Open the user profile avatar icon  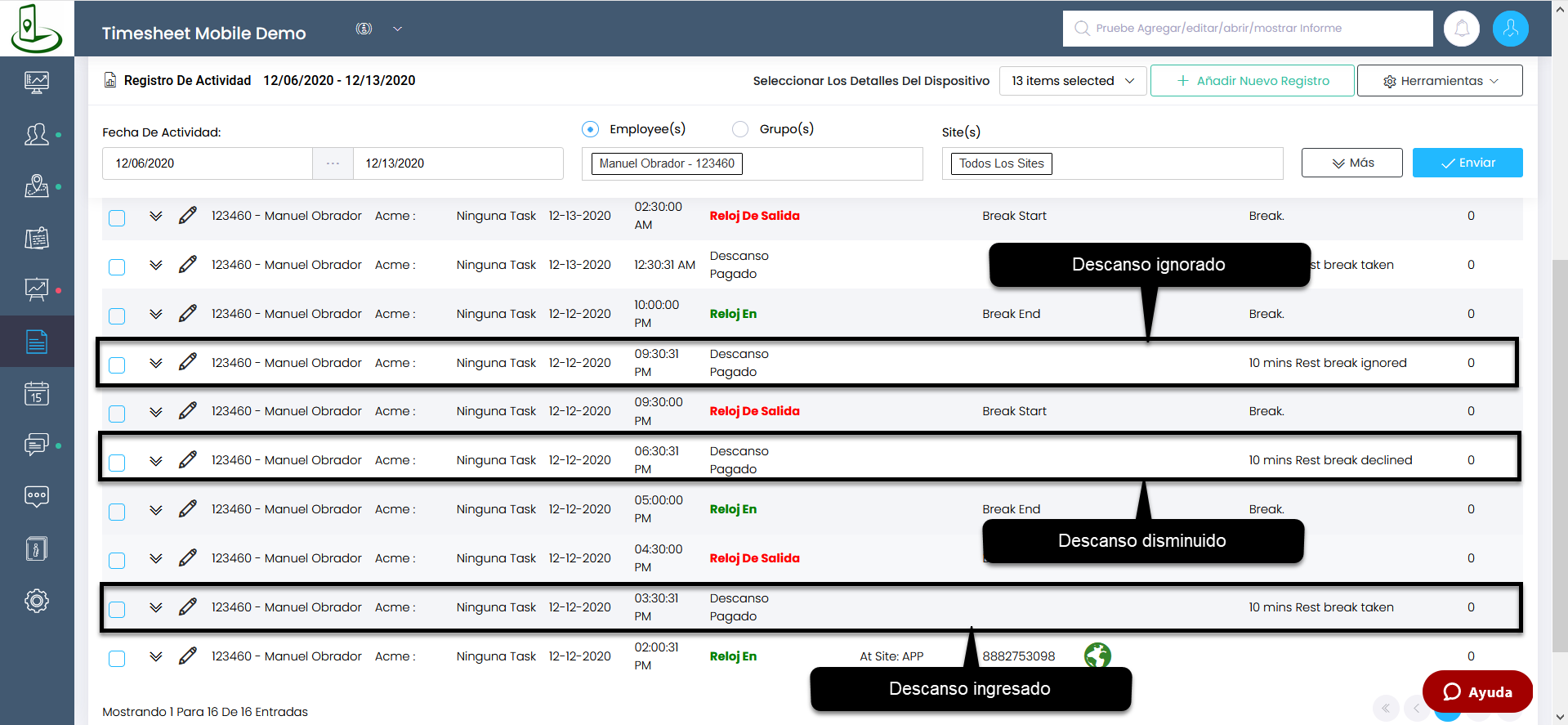(x=1510, y=29)
